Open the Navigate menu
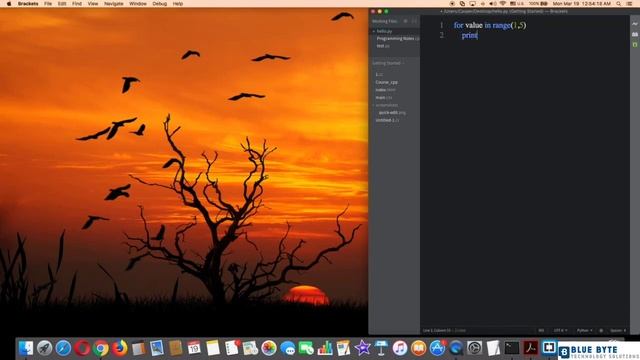 click(x=113, y=4)
